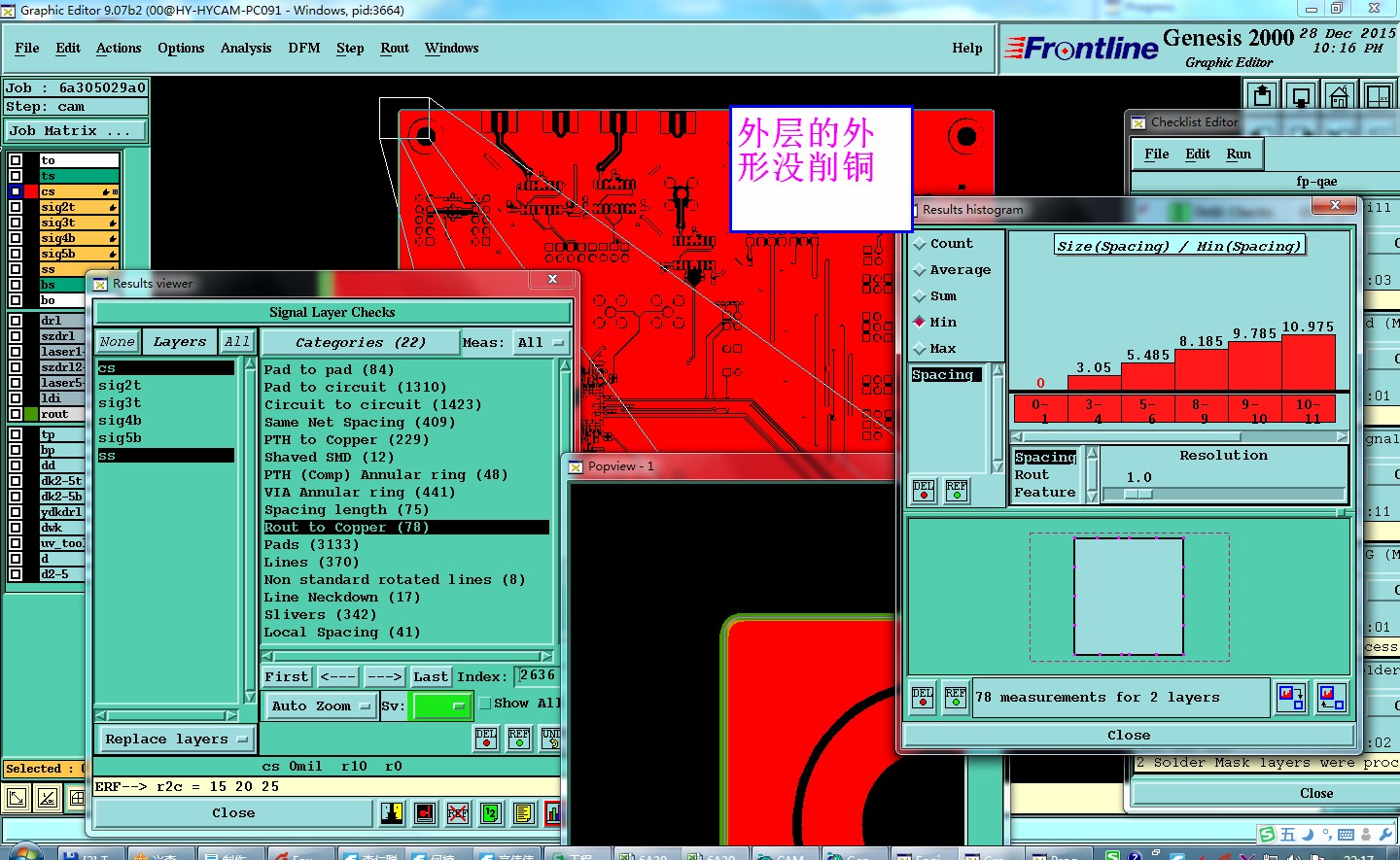Close the Results histogram dialog

coord(1336,205)
